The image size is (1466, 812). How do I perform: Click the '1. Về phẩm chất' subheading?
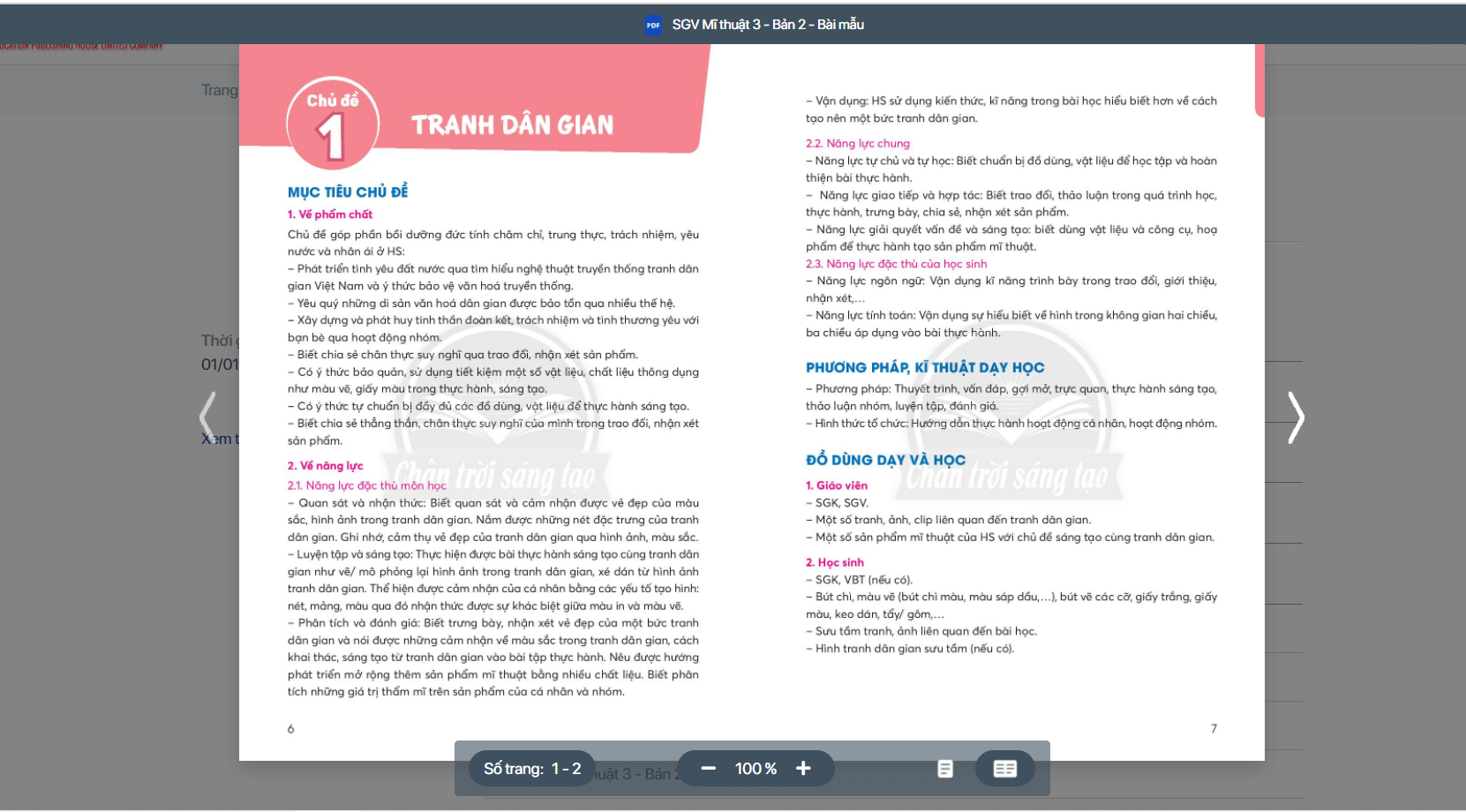(330, 214)
